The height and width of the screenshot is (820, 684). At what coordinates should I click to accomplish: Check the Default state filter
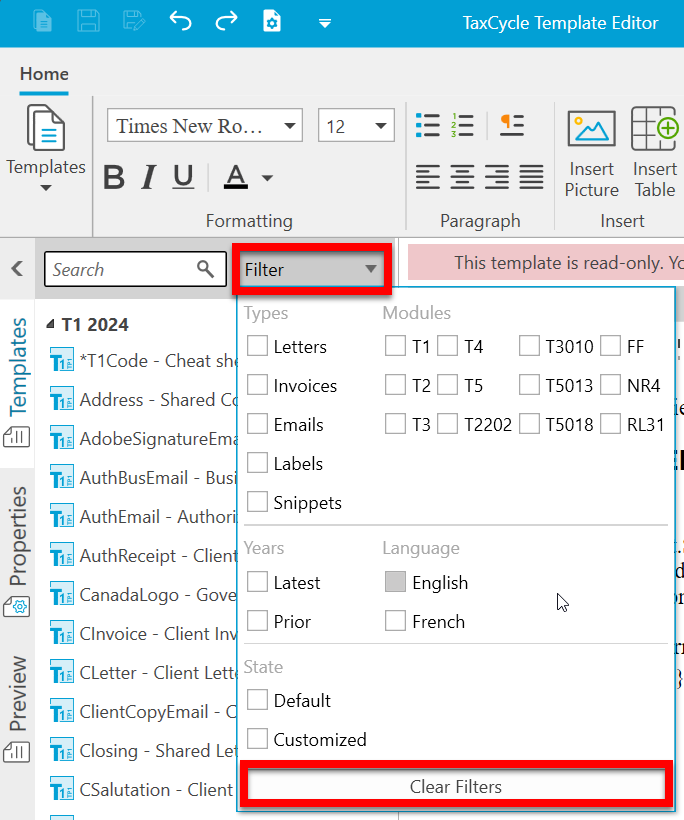(x=257, y=699)
